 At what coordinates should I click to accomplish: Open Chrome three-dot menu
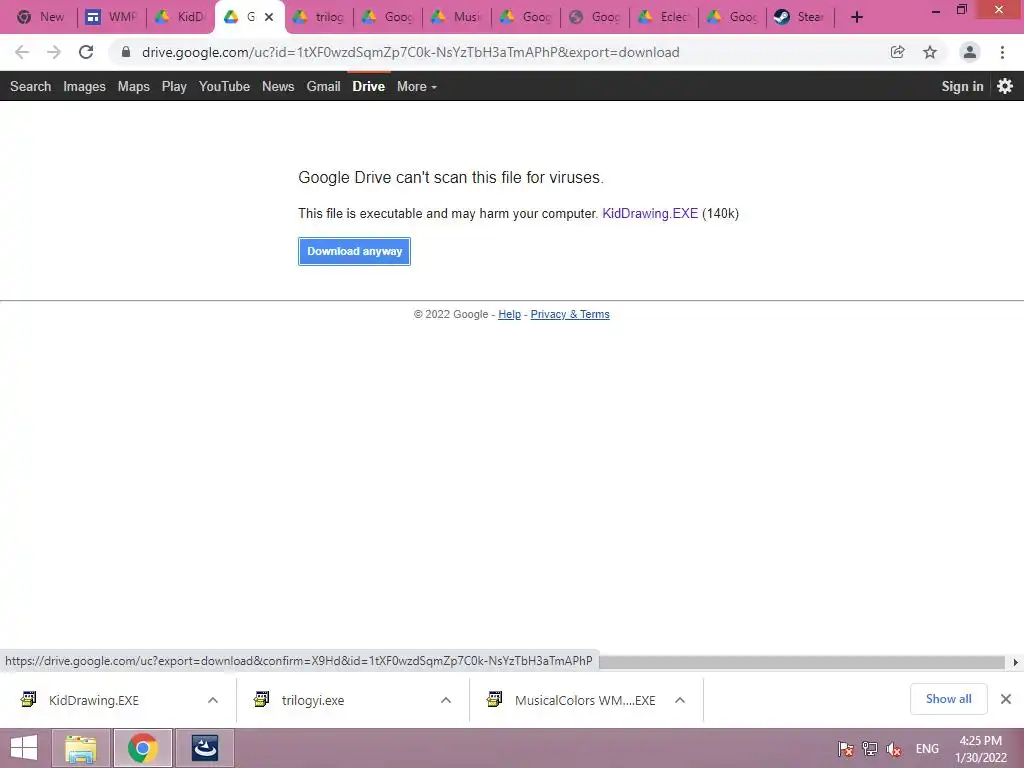point(1002,52)
